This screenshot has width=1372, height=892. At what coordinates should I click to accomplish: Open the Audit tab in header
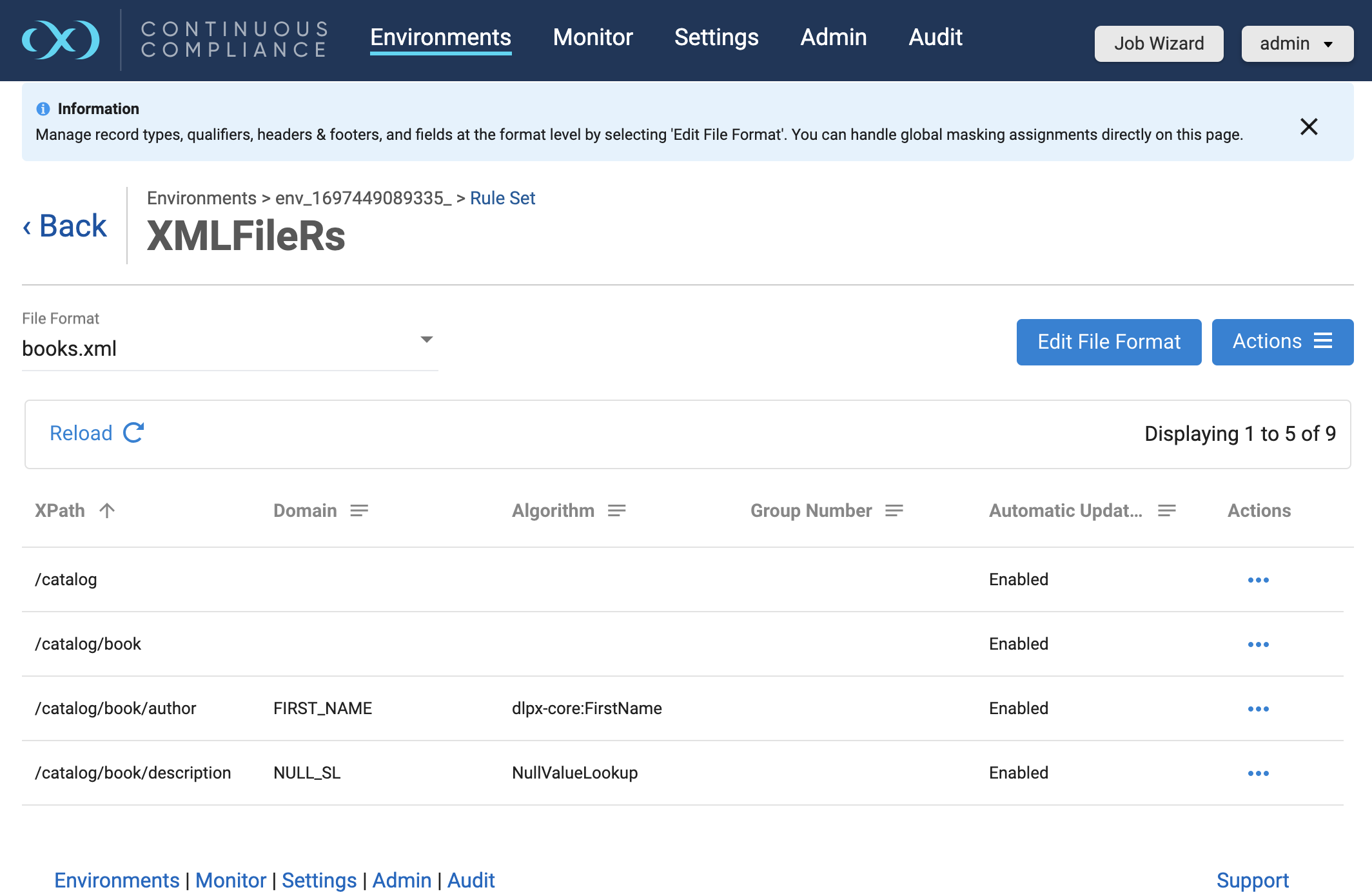click(935, 37)
